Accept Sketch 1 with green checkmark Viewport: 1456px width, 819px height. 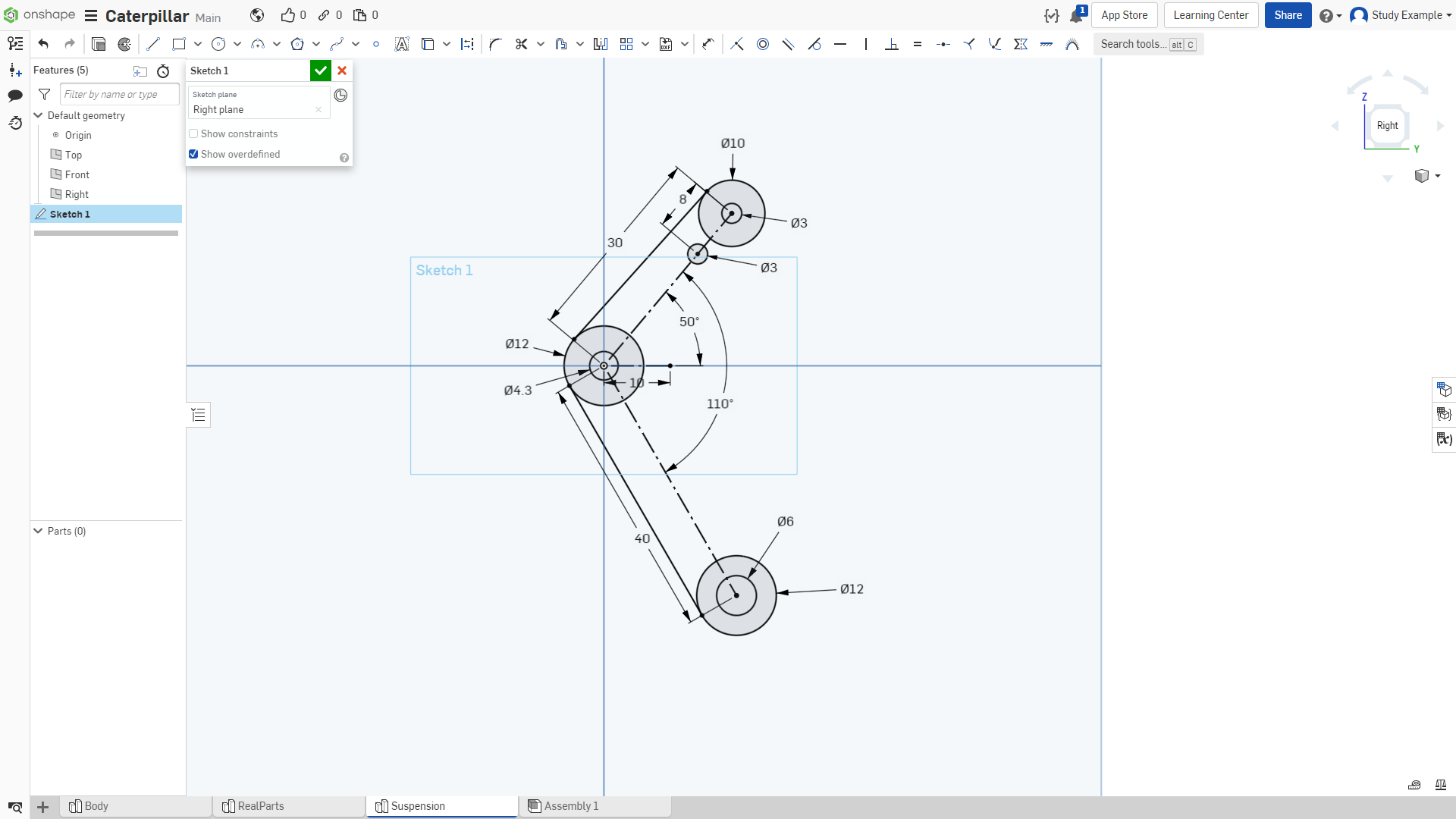(321, 71)
